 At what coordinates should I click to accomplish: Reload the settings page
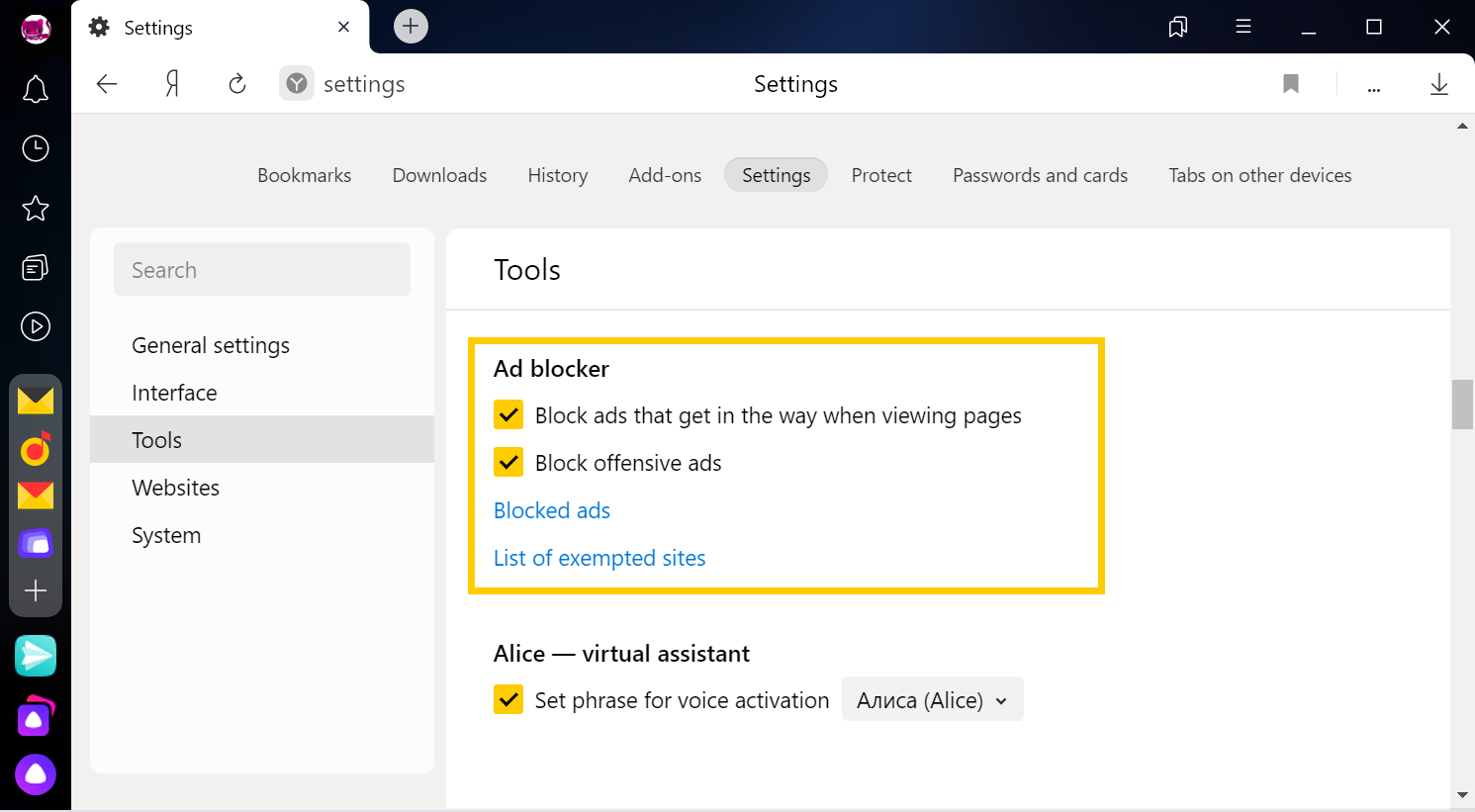pyautogui.click(x=237, y=84)
